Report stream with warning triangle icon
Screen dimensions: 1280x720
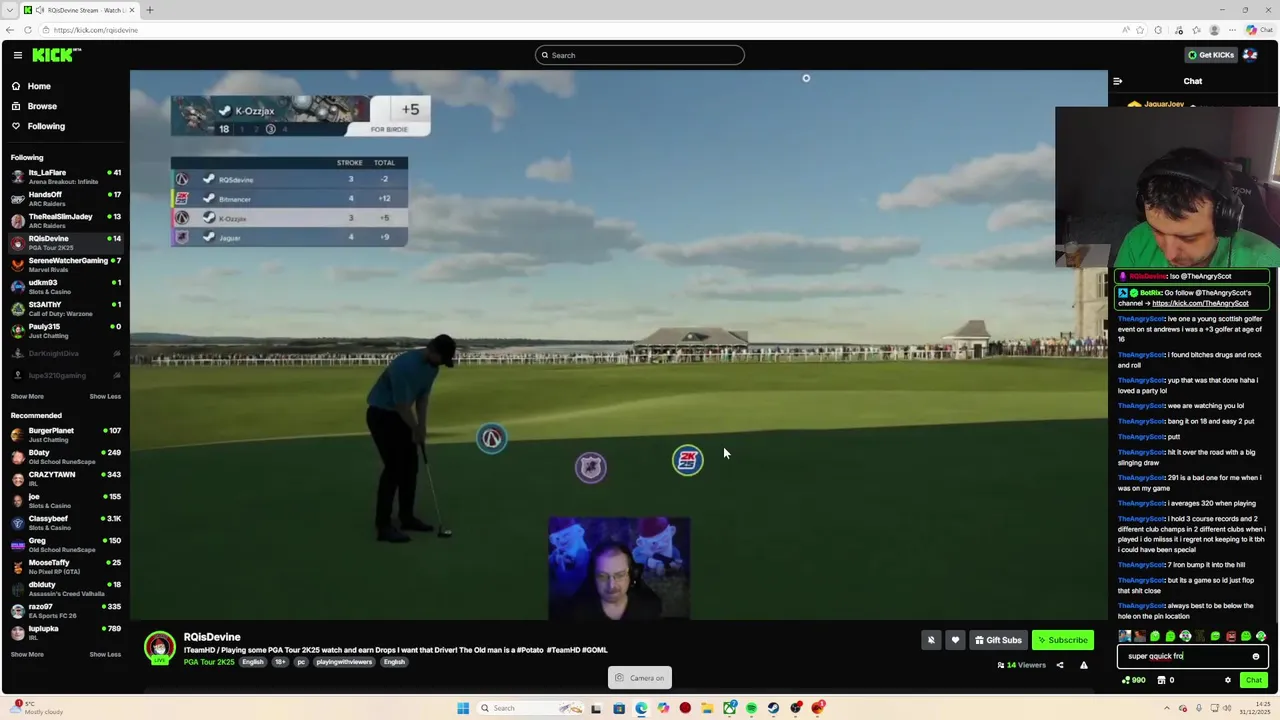tap(1083, 665)
